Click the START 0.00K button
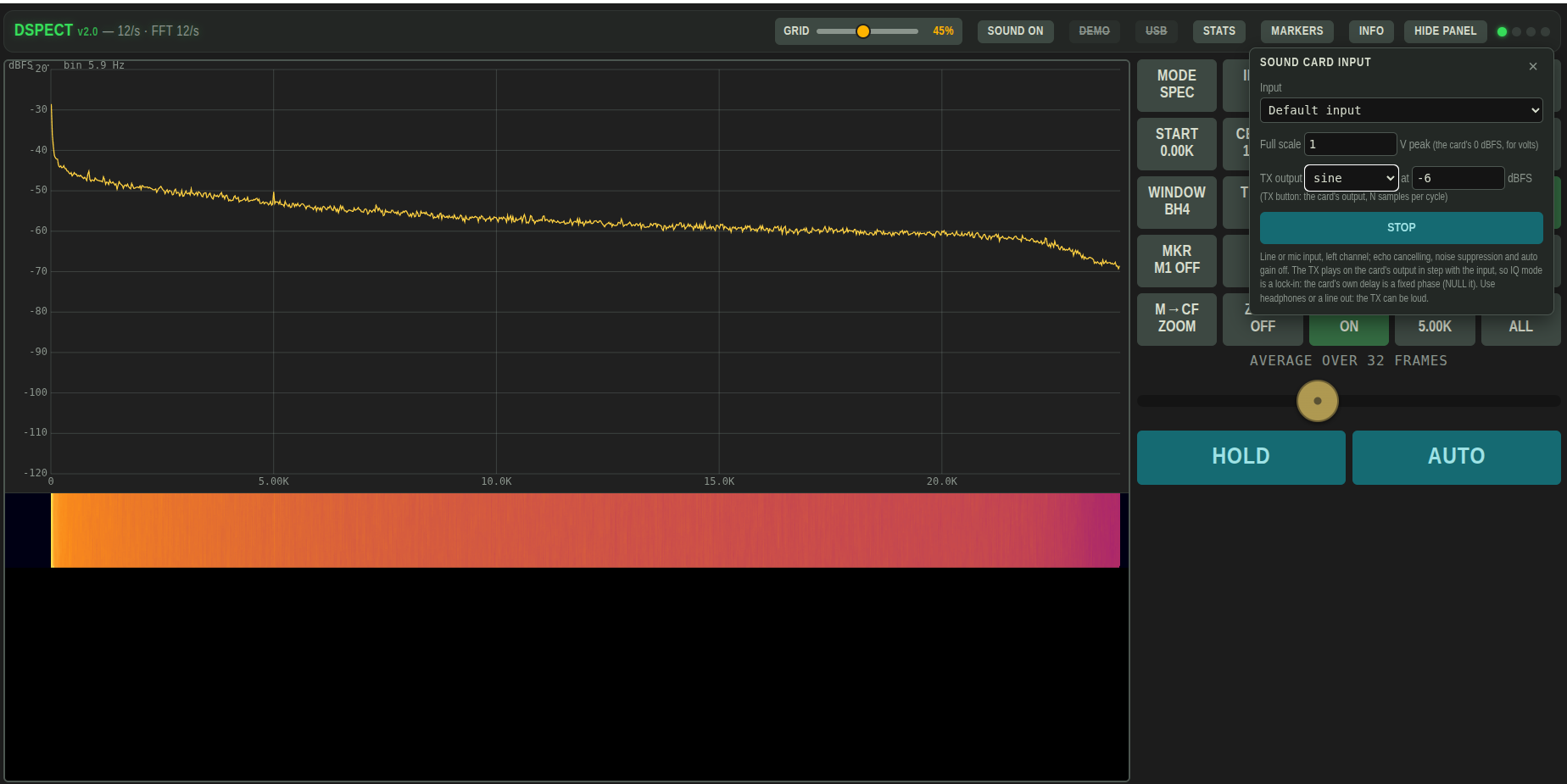This screenshot has height=784, width=1567. pyautogui.click(x=1177, y=143)
